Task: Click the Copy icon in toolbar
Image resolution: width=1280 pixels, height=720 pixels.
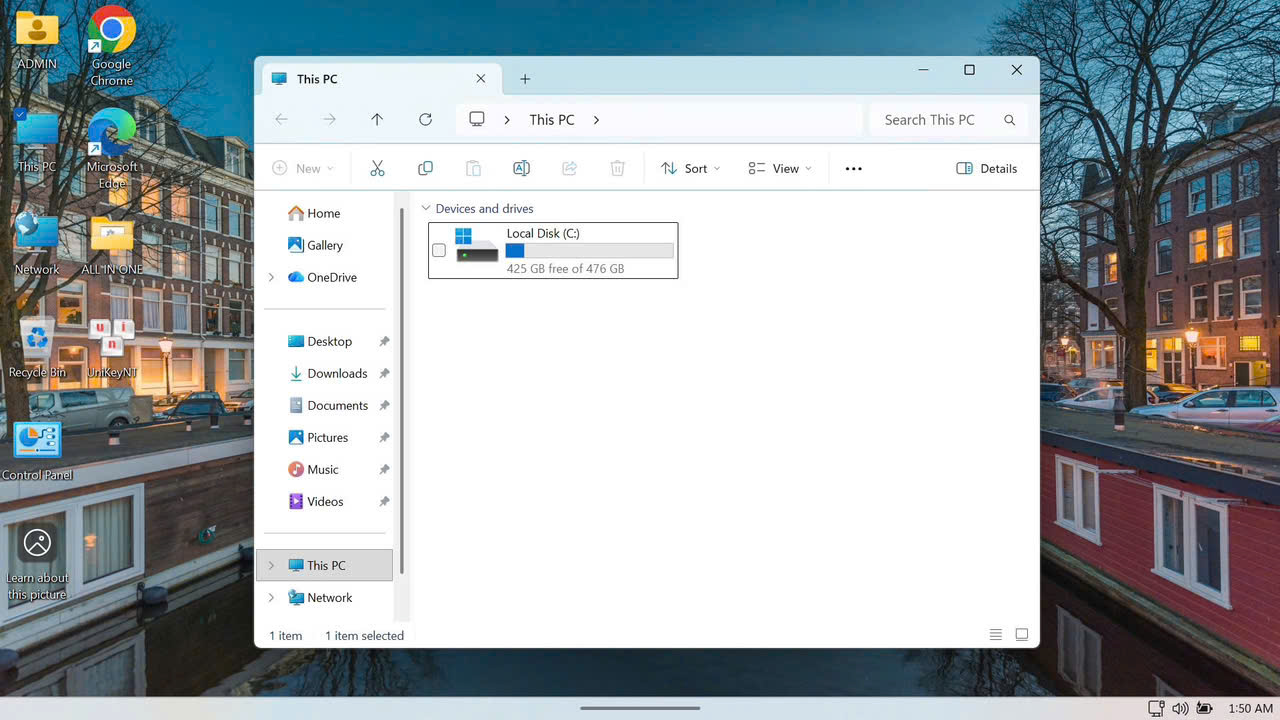Action: 425,169
